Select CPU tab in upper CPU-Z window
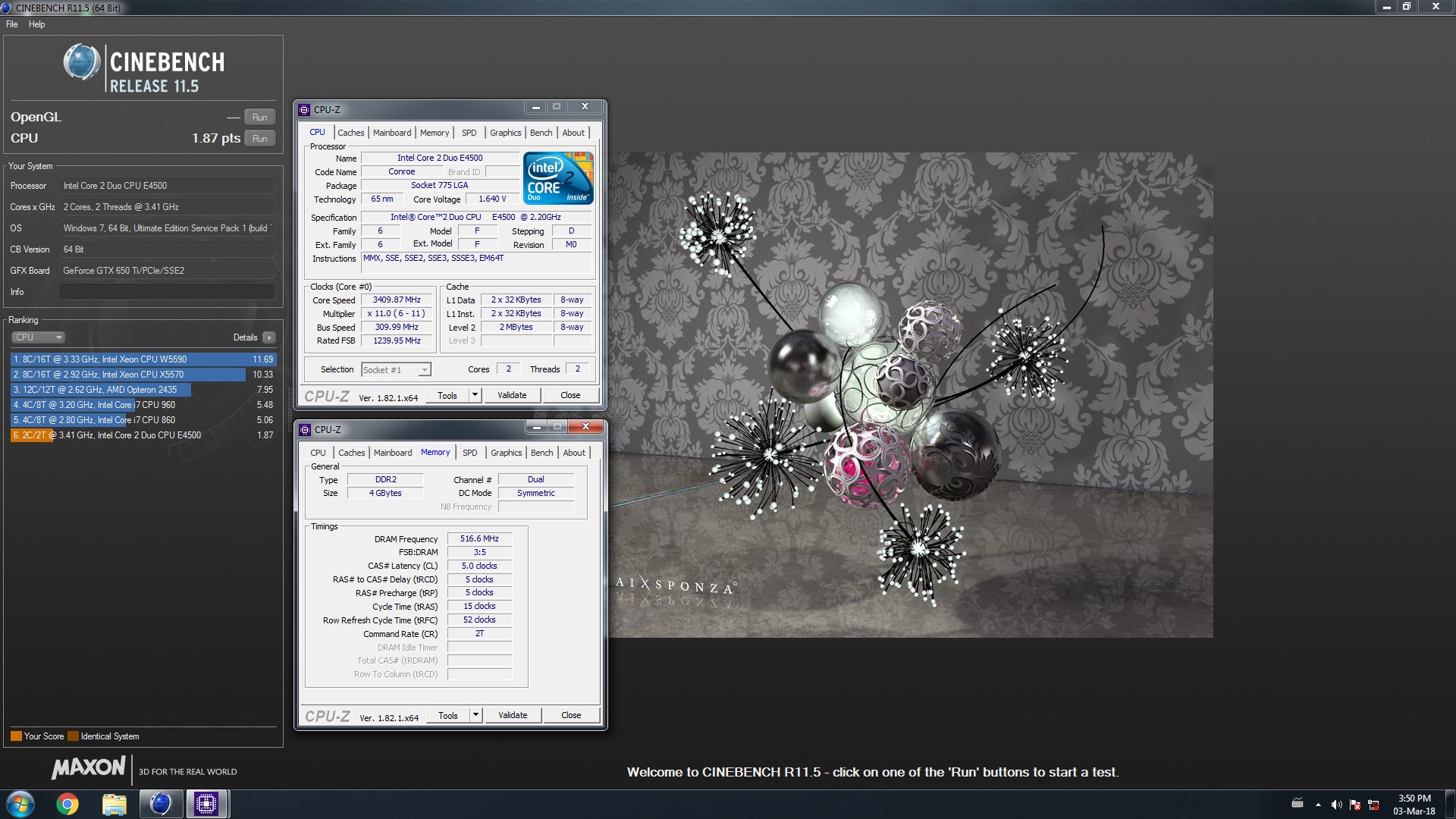 317,132
